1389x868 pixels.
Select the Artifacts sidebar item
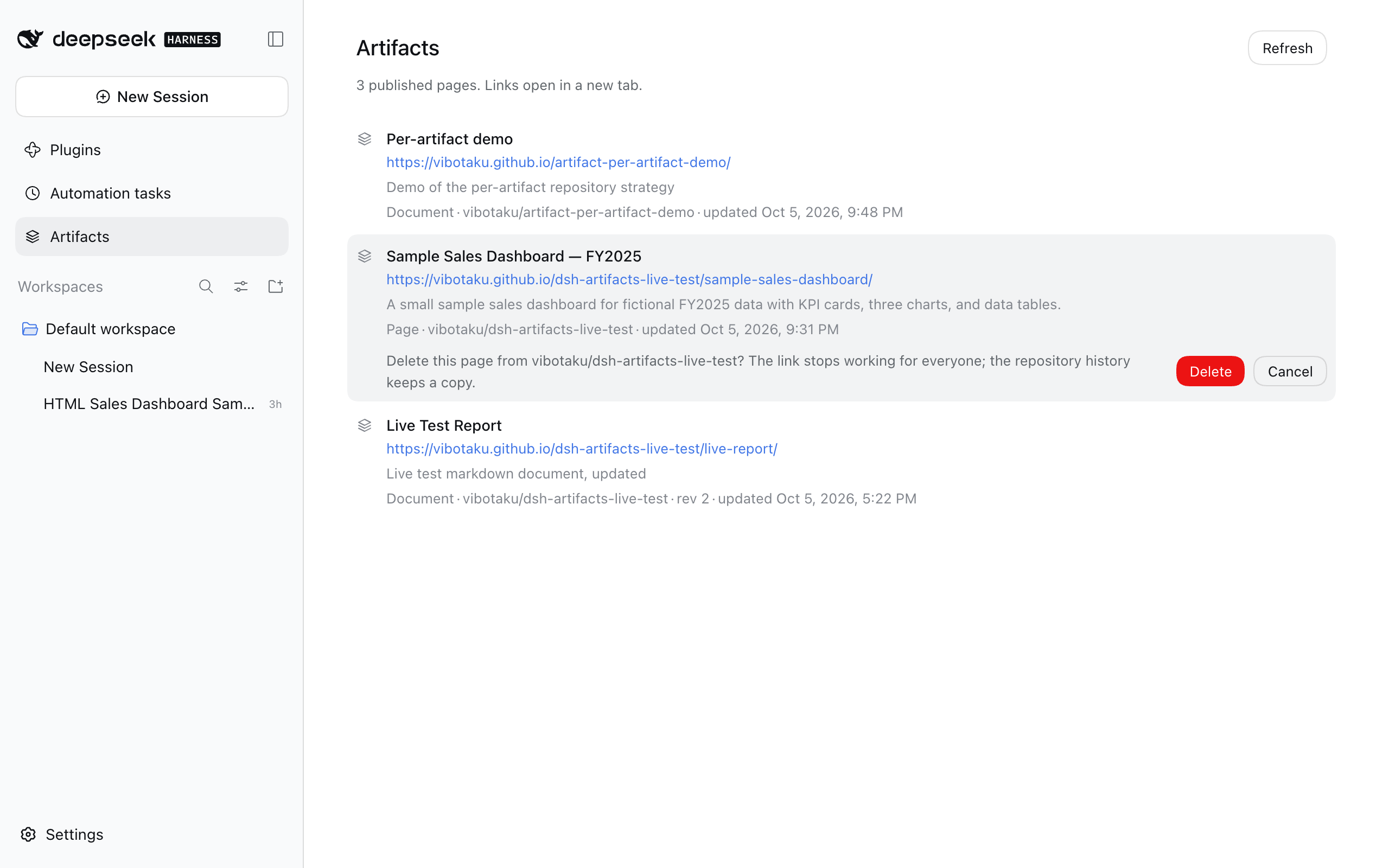(x=151, y=237)
